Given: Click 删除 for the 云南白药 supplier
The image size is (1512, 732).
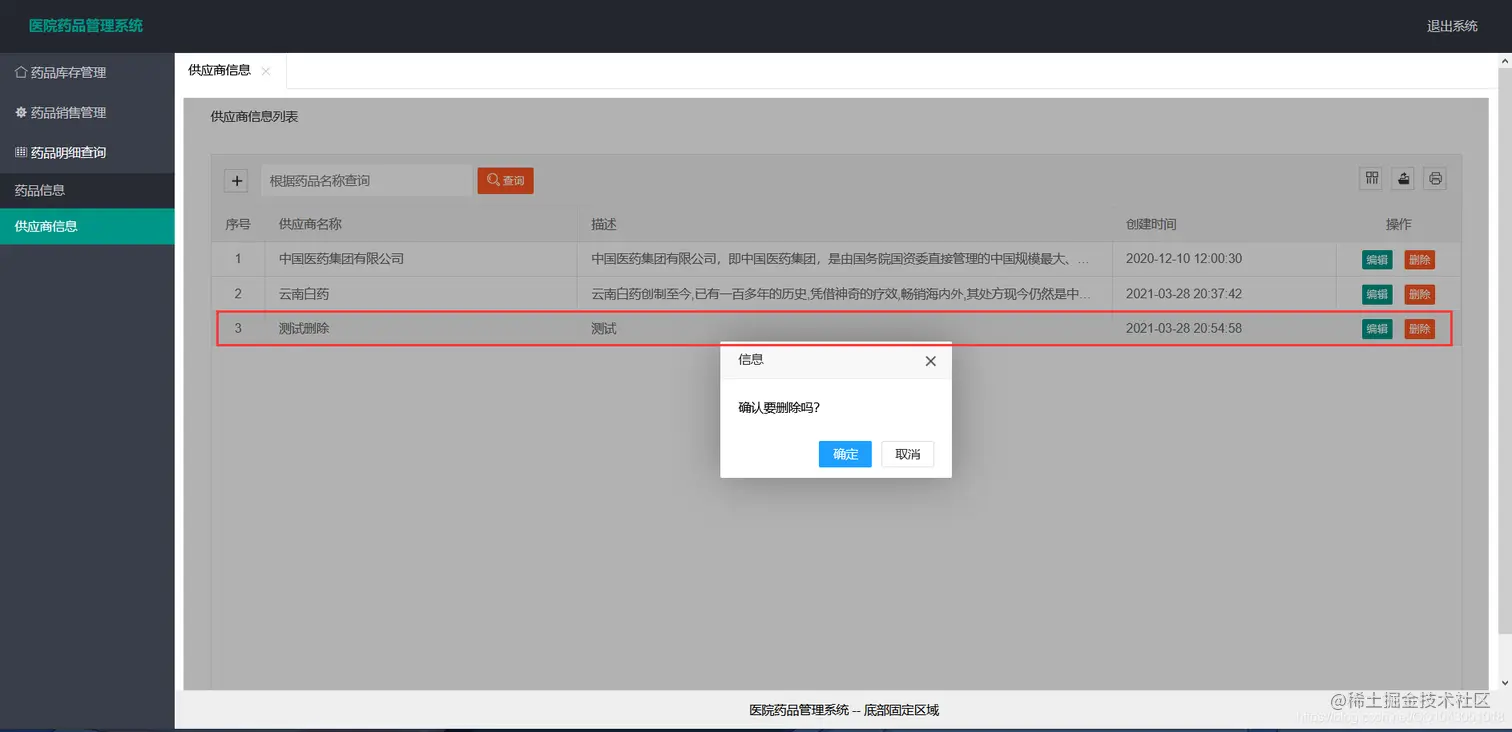Looking at the screenshot, I should pyautogui.click(x=1420, y=293).
